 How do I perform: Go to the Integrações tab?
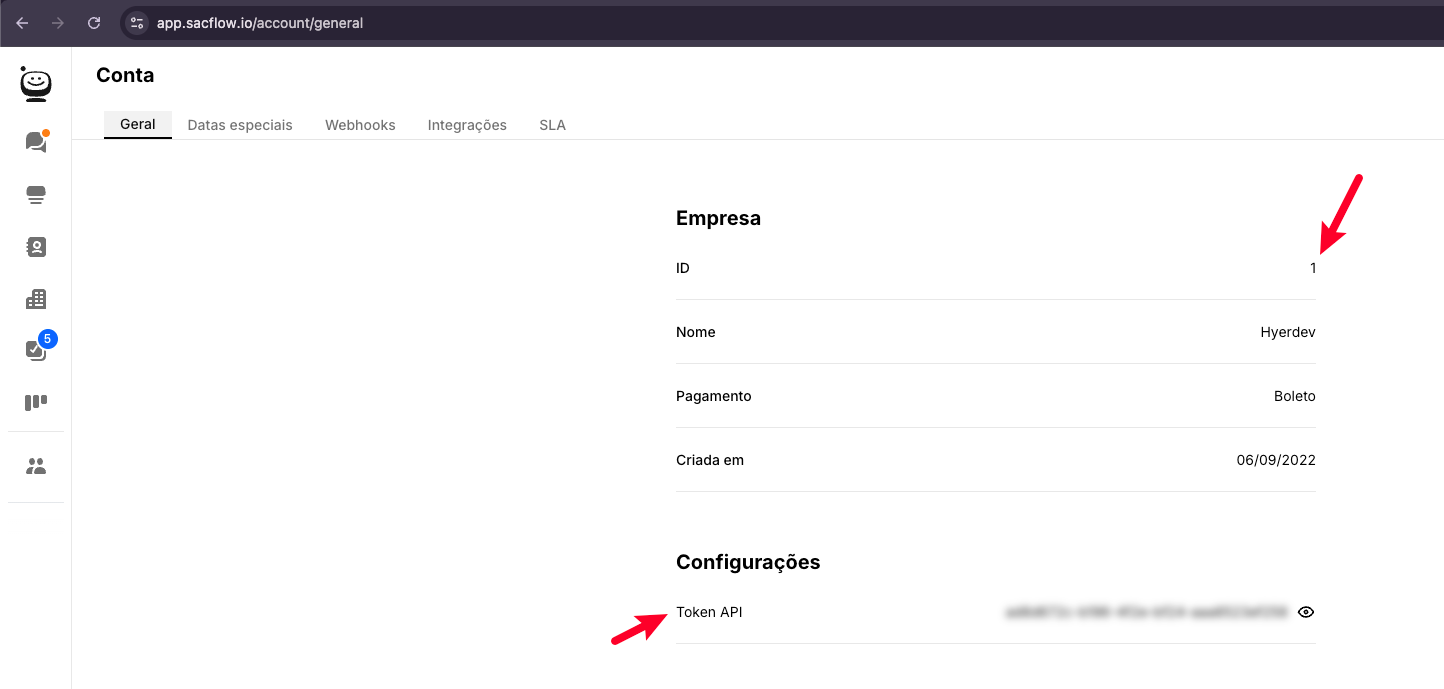pyautogui.click(x=467, y=125)
